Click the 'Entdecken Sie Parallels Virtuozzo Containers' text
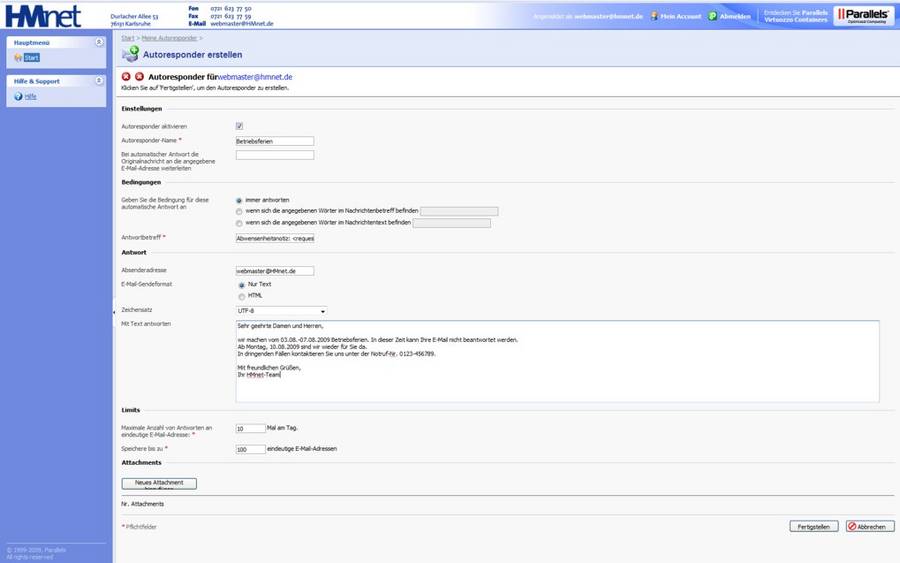 pos(796,16)
